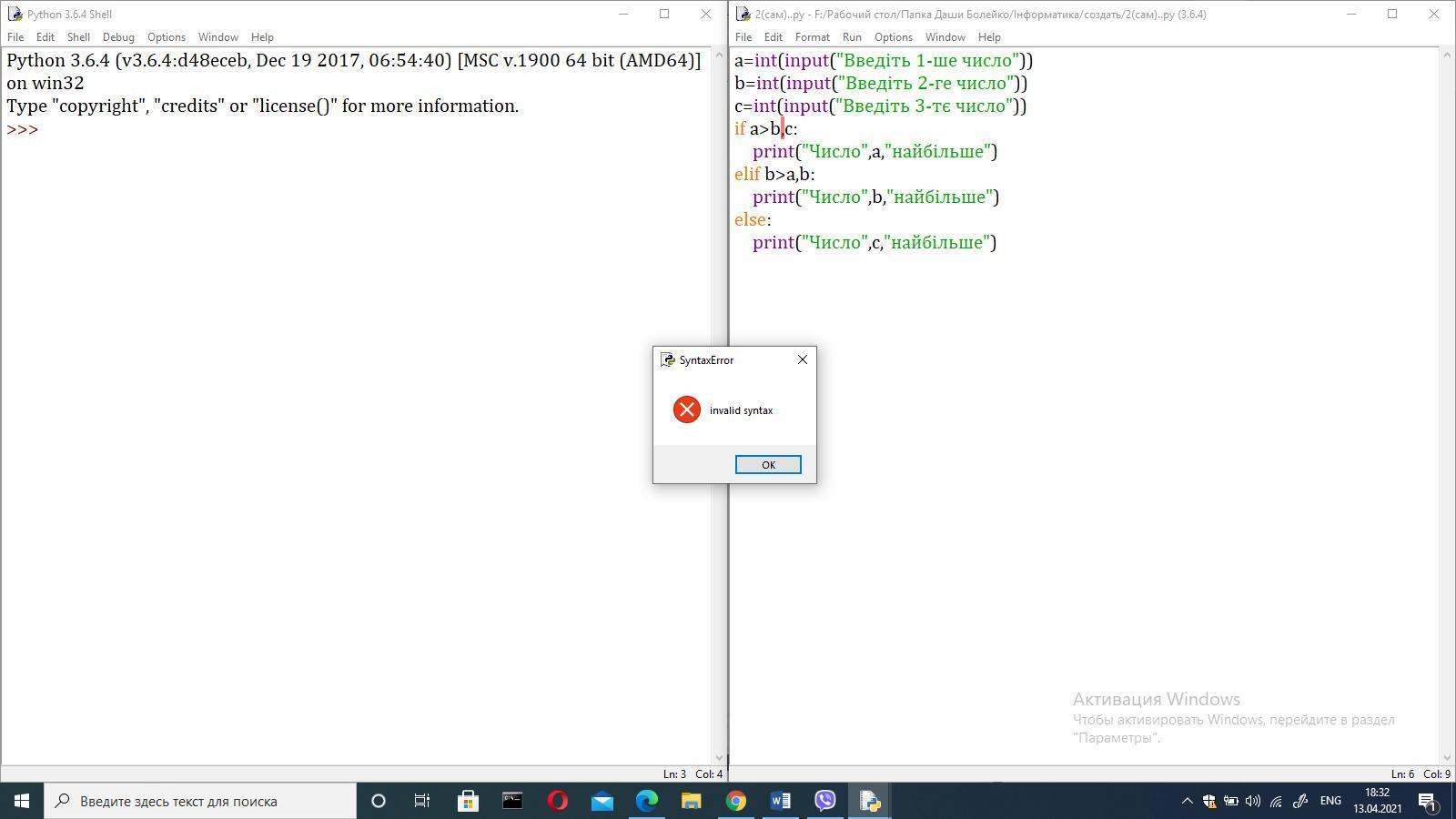1456x819 pixels.
Task: Click the Python icon in editor title bar
Action: 743,14
